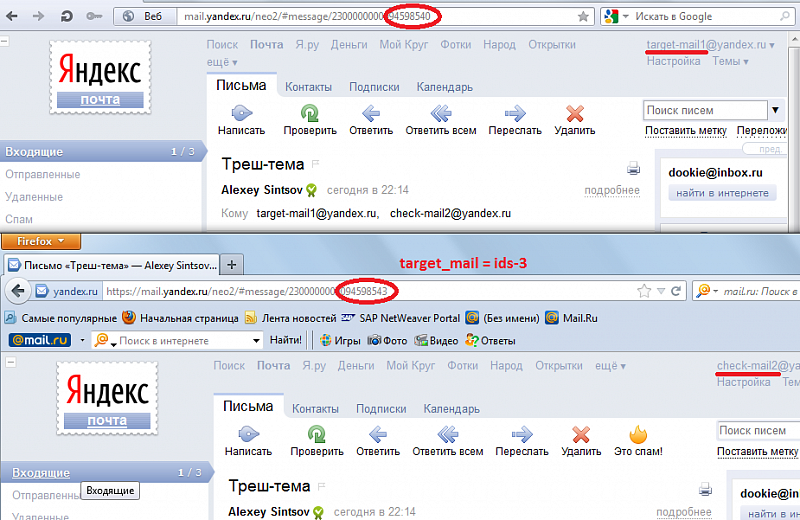800x520 pixels.
Task: Click Поставить метку in the bottom window
Action: (x=758, y=452)
